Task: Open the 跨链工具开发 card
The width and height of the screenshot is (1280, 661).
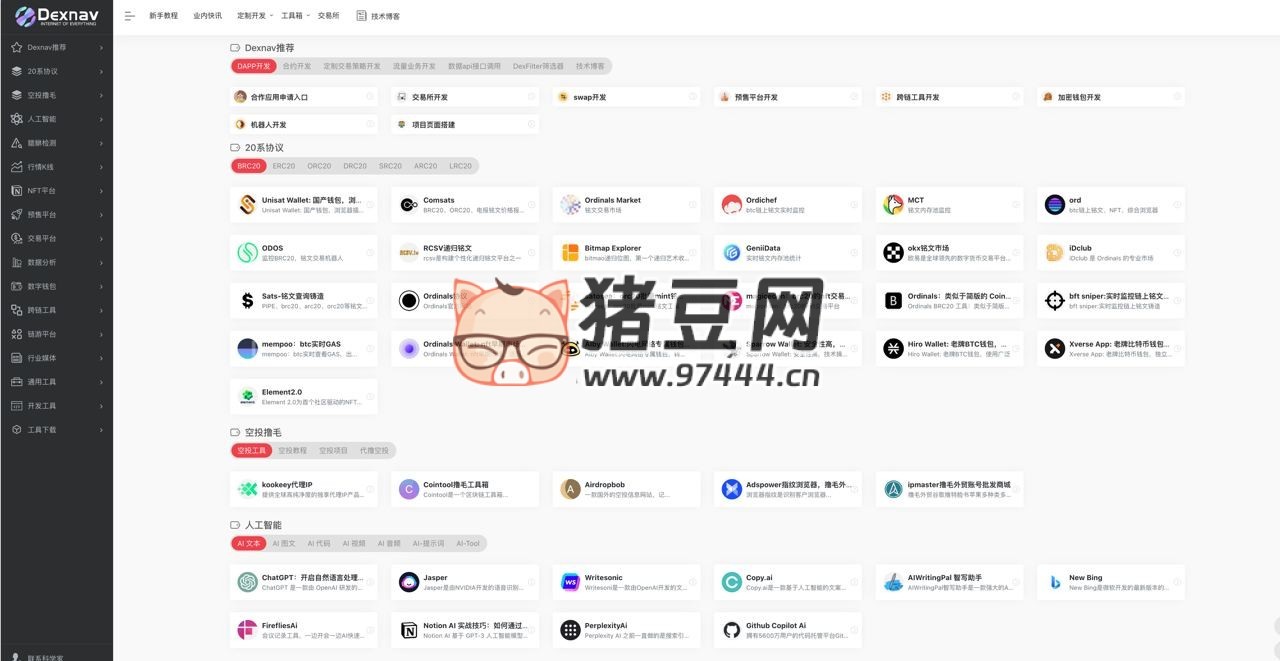Action: pyautogui.click(x=950, y=97)
